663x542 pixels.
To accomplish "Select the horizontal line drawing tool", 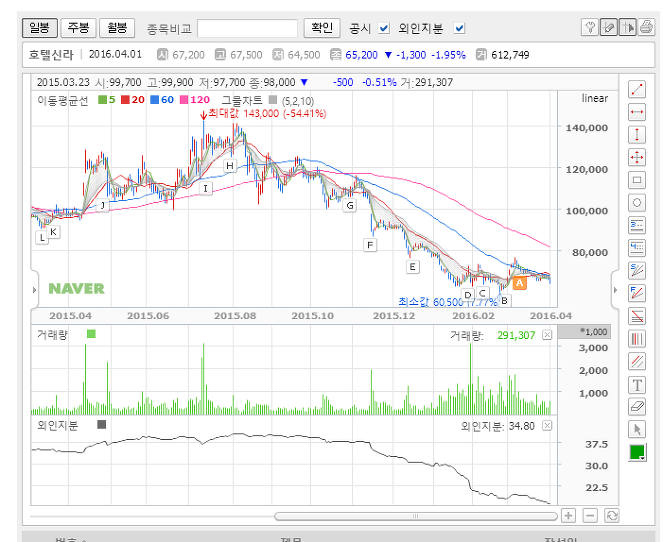I will click(x=637, y=112).
